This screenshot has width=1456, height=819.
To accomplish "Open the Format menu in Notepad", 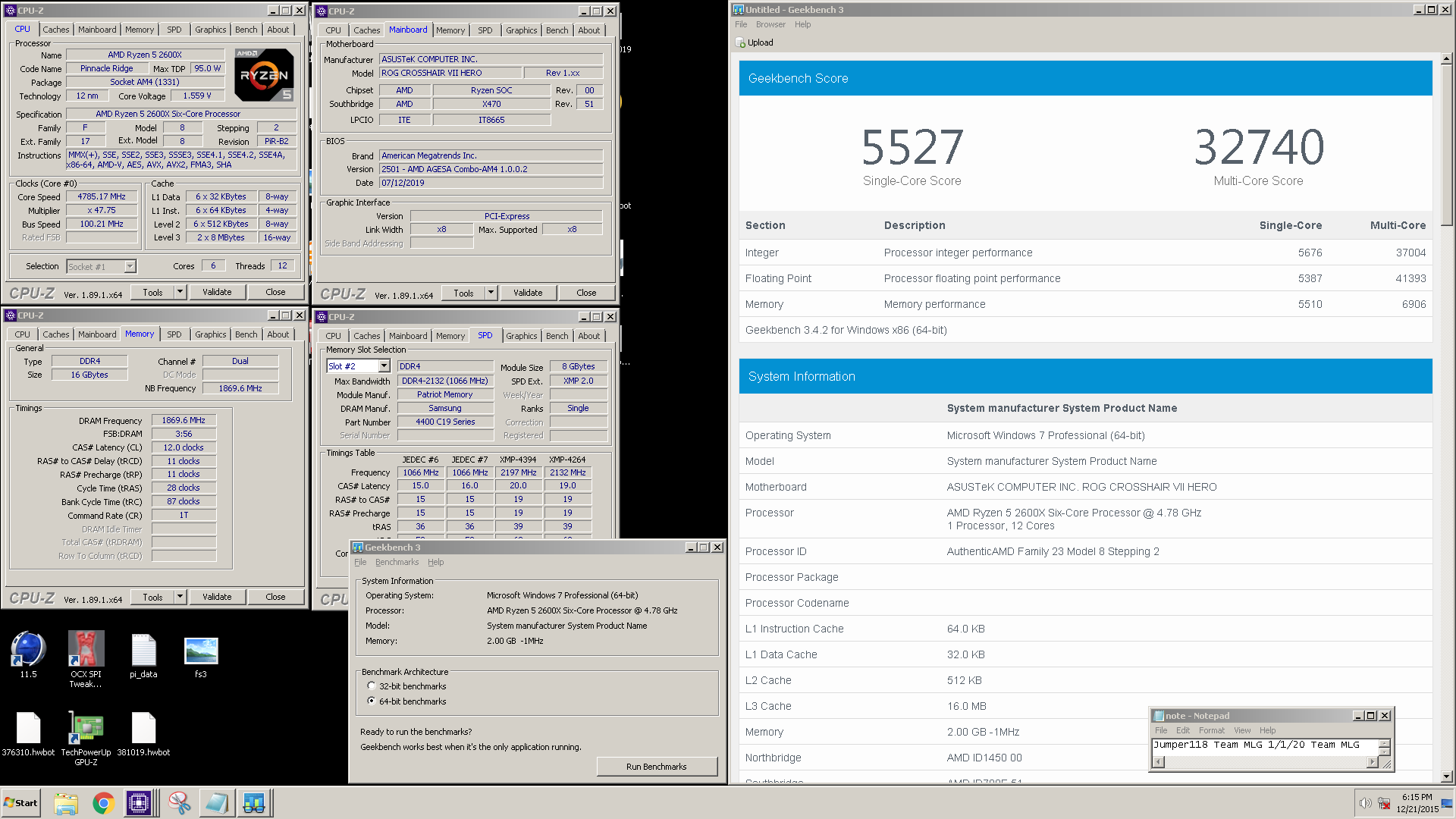I will pyautogui.click(x=1212, y=730).
